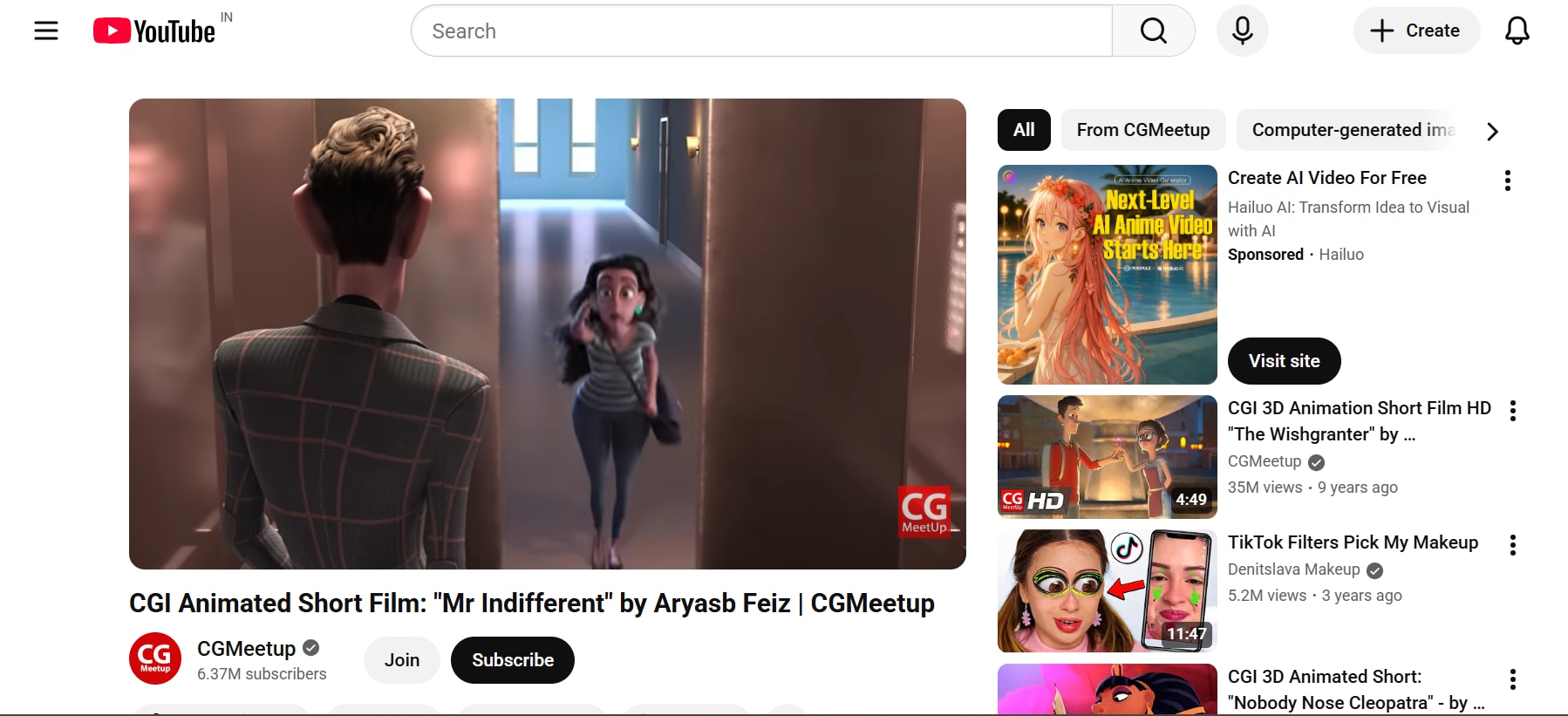Click the Join button
The height and width of the screenshot is (716, 1568).
(x=402, y=660)
